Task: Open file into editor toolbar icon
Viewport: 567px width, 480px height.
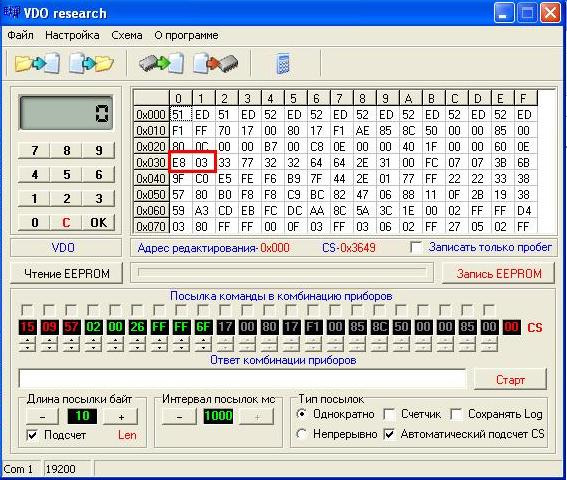Action: click(37, 64)
